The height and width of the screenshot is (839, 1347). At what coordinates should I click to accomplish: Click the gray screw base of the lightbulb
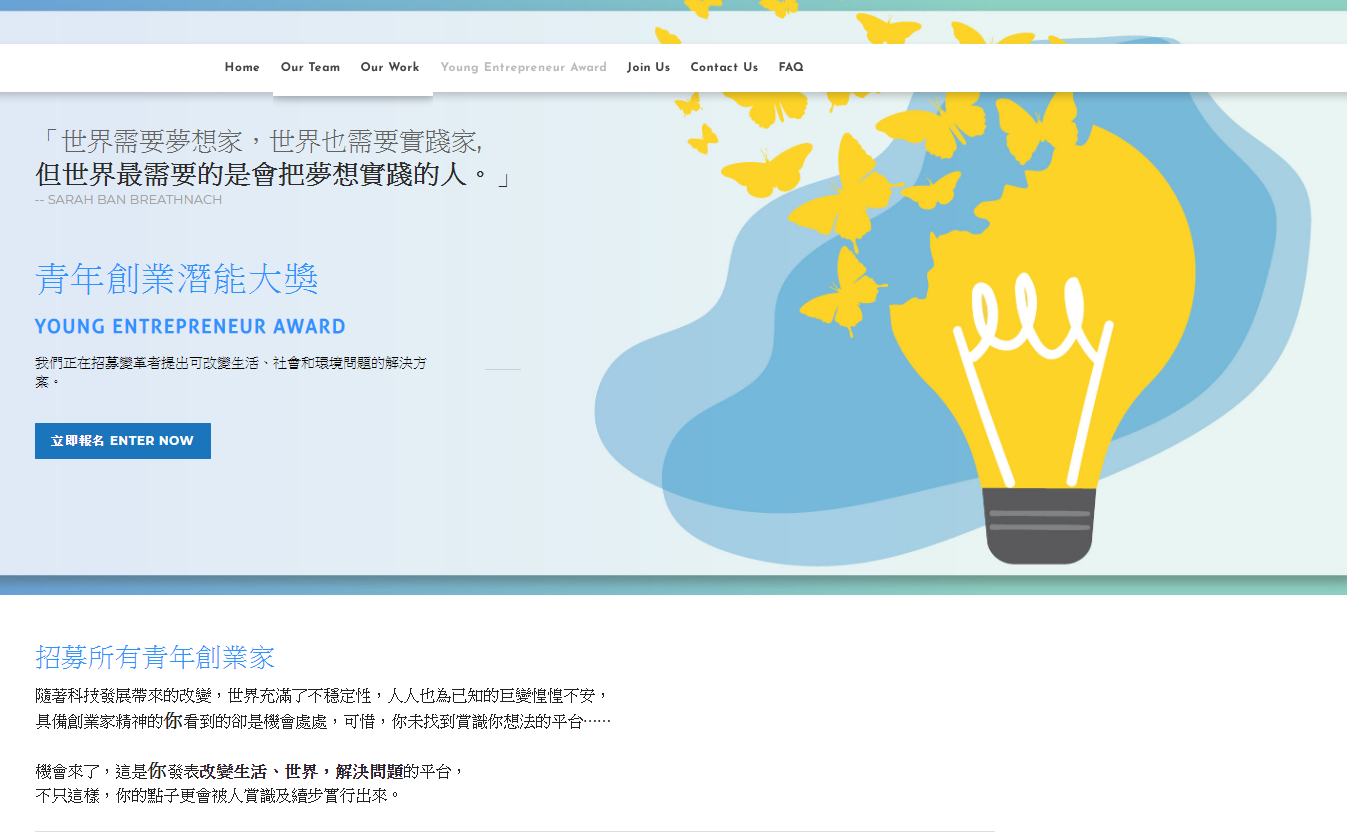pos(1039,525)
